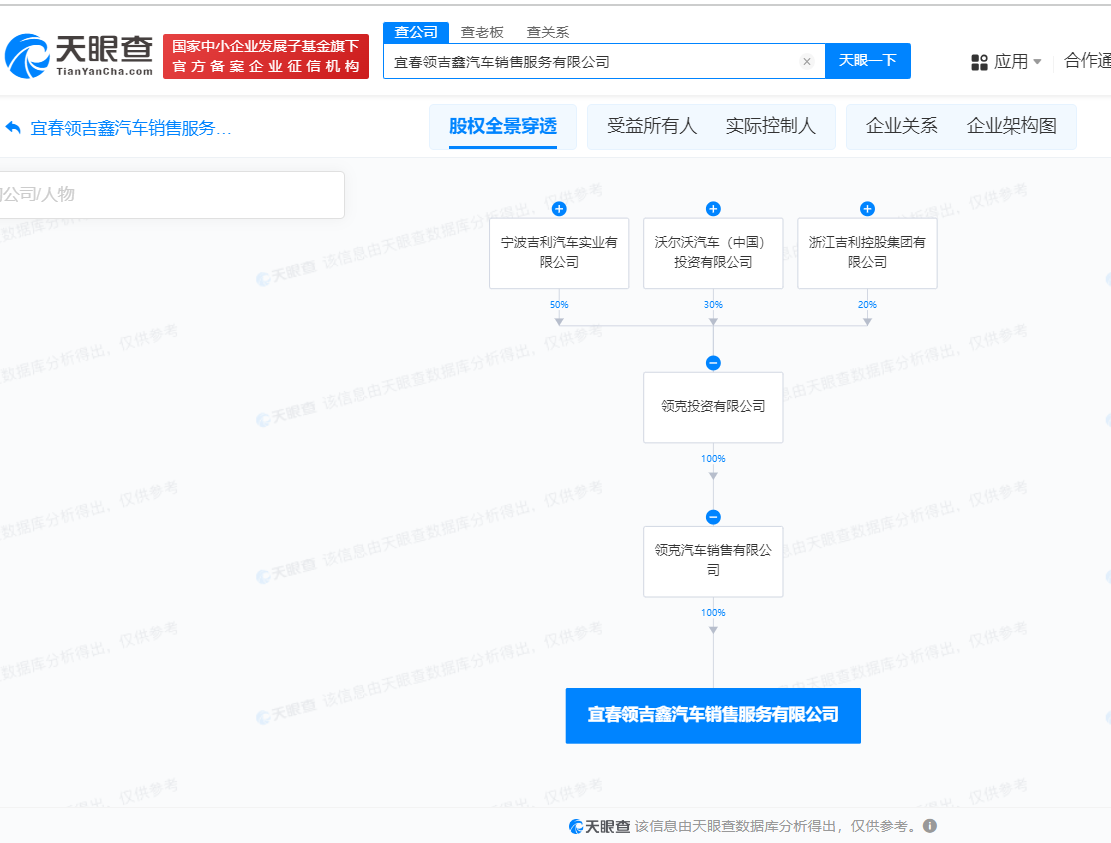Open the 应用 dropdown menu arrow
This screenshot has width=1111, height=843.
[x=1037, y=62]
